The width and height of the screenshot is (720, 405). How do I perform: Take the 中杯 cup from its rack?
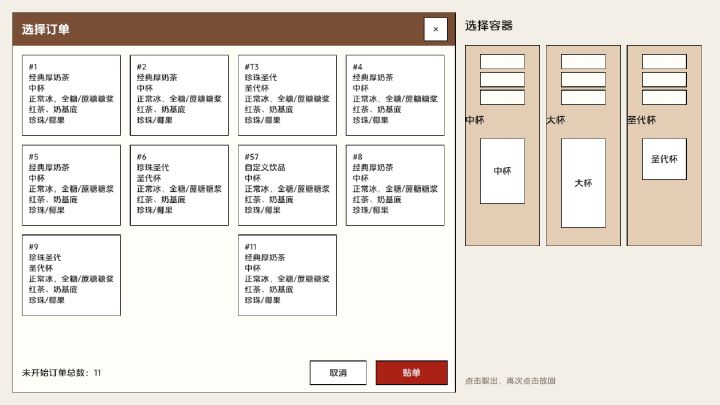point(502,171)
